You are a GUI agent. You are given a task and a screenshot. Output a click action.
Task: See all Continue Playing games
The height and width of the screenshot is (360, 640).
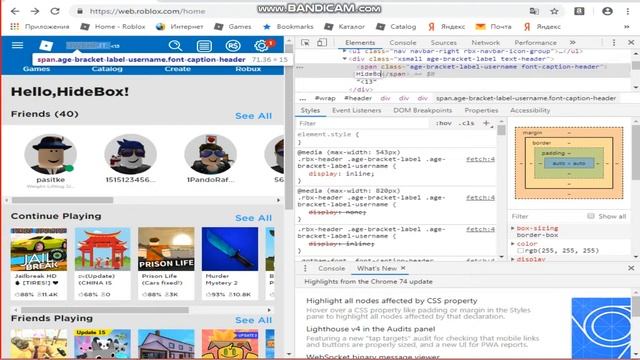253,218
